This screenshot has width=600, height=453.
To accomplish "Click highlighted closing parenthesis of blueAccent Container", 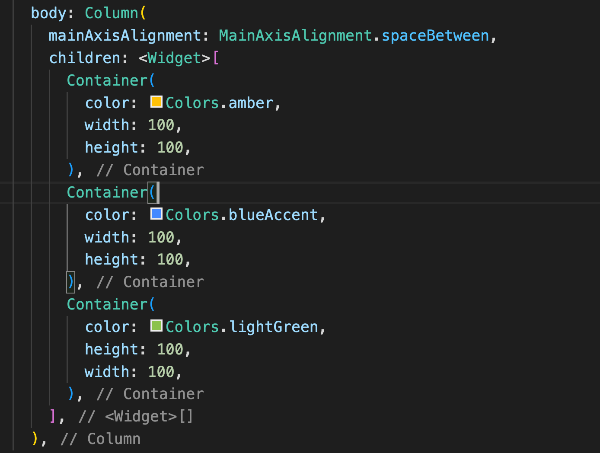I will [x=70, y=282].
